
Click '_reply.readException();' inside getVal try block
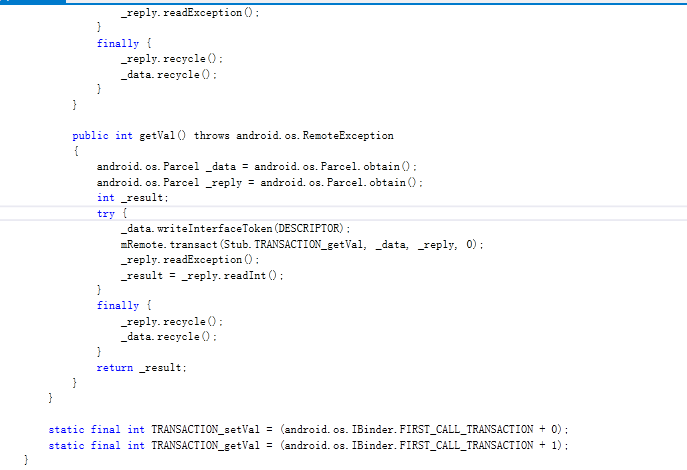point(190,260)
